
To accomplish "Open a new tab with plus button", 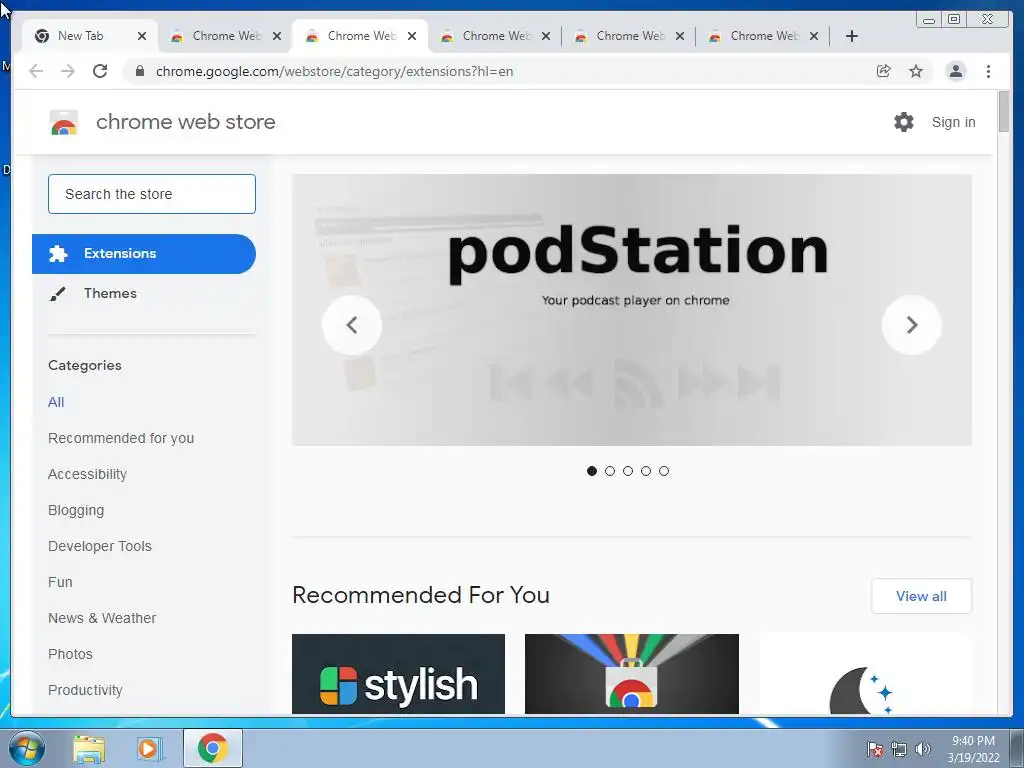I will click(852, 36).
